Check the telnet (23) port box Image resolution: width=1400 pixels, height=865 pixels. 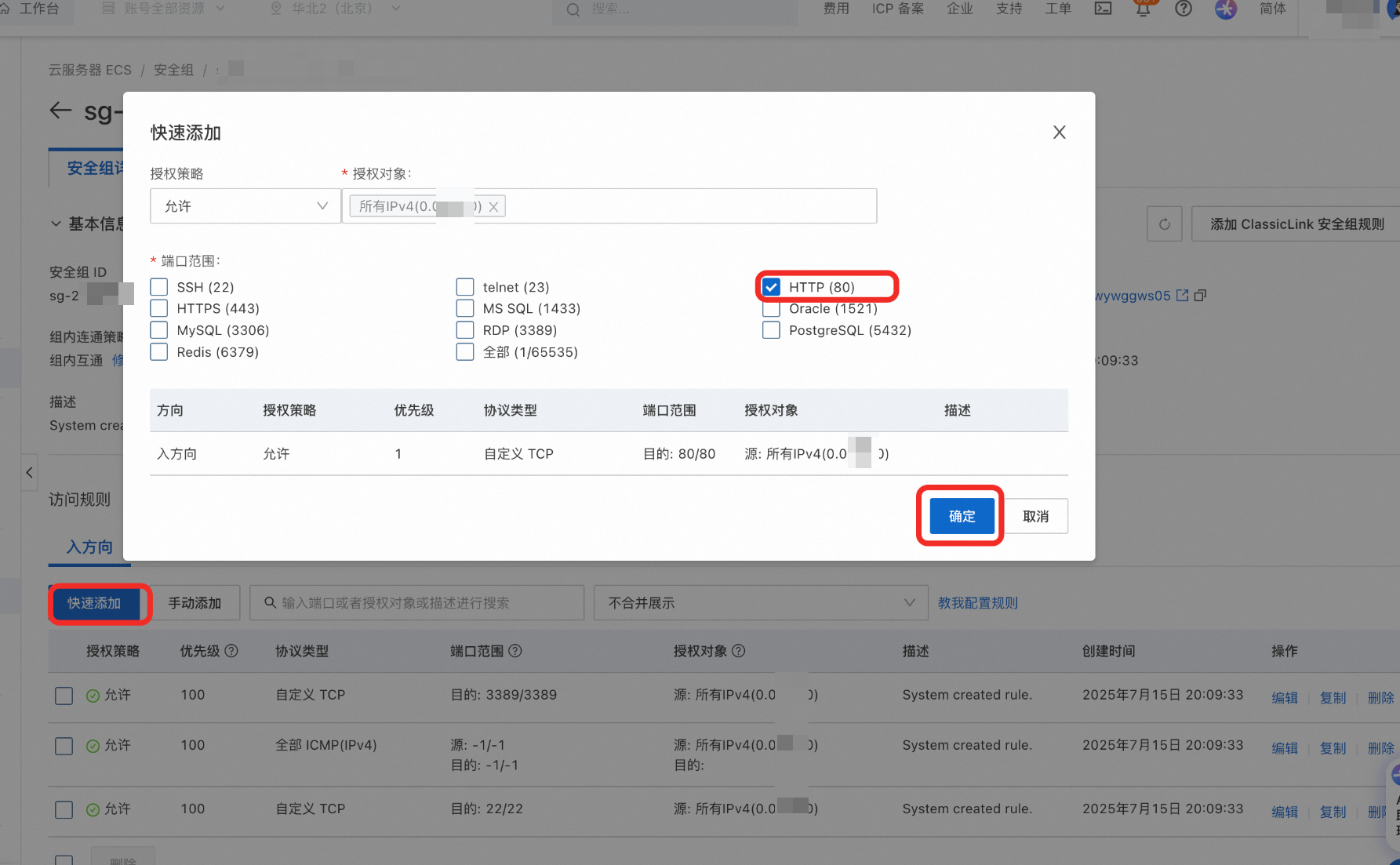[465, 287]
